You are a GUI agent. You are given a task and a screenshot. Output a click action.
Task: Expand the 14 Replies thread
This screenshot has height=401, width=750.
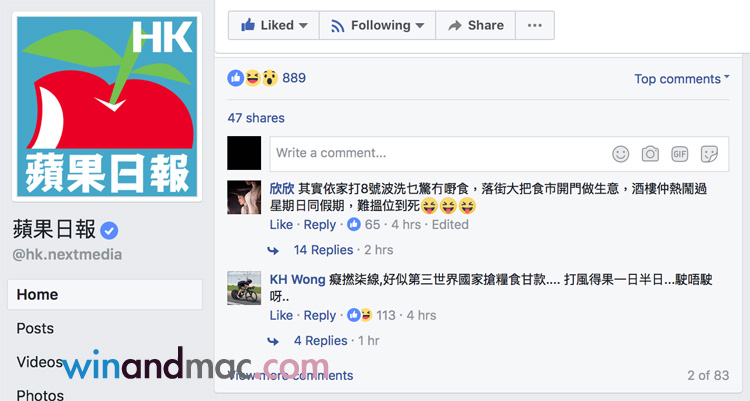tap(323, 250)
